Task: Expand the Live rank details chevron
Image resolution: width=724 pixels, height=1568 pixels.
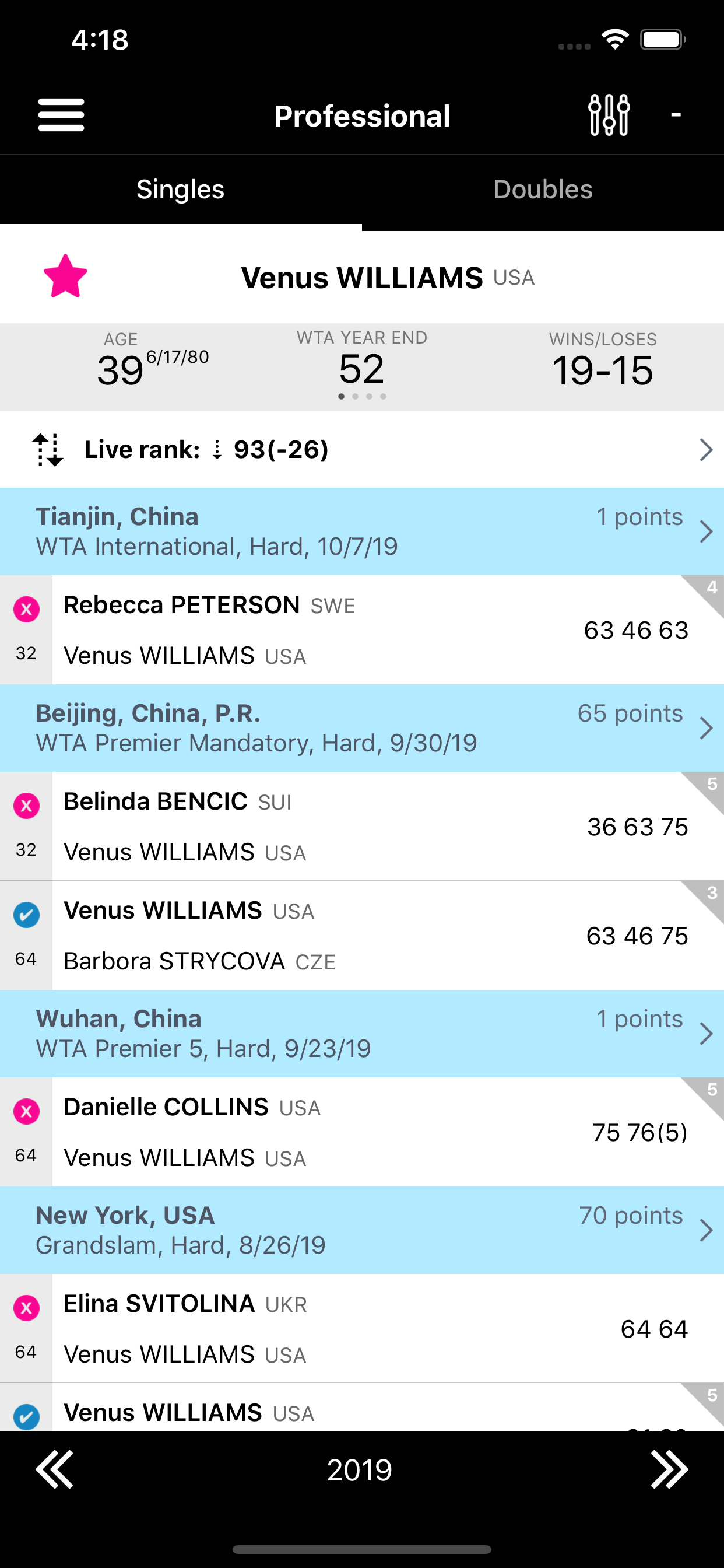Action: [705, 450]
